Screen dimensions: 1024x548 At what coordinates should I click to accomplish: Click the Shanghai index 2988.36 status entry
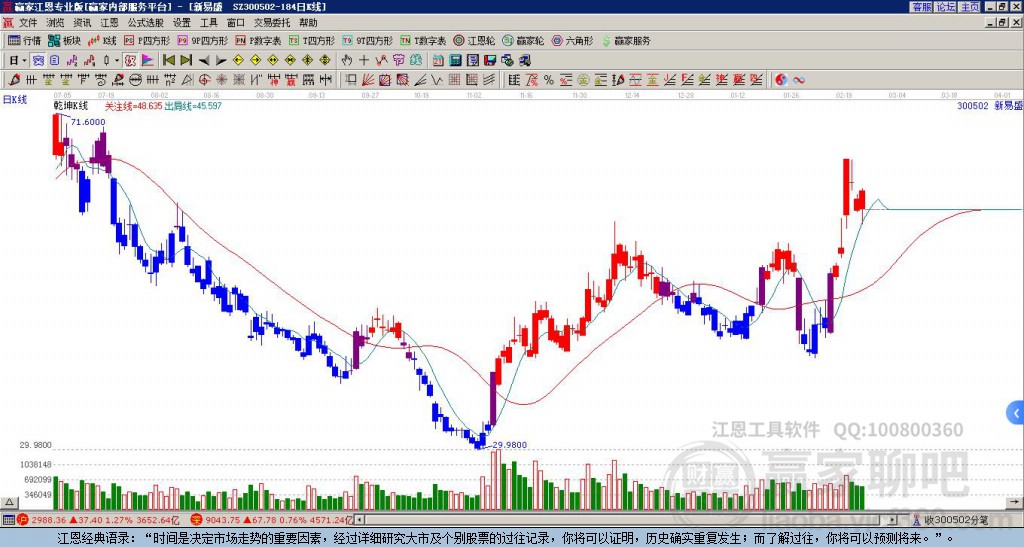99,520
